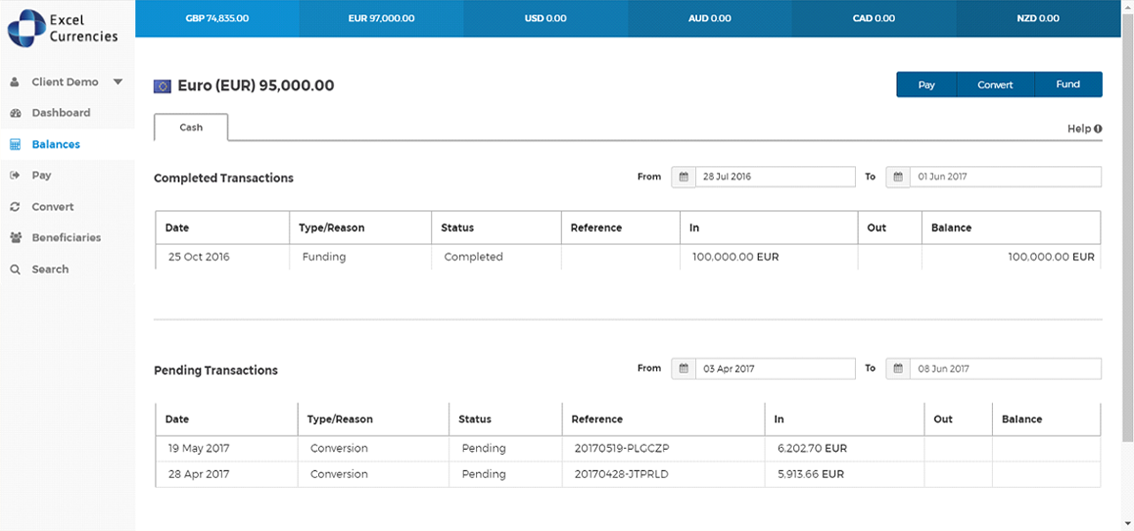The image size is (1134, 531).
Task: Open calendar icon for Completed To date
Action: [x=898, y=177]
